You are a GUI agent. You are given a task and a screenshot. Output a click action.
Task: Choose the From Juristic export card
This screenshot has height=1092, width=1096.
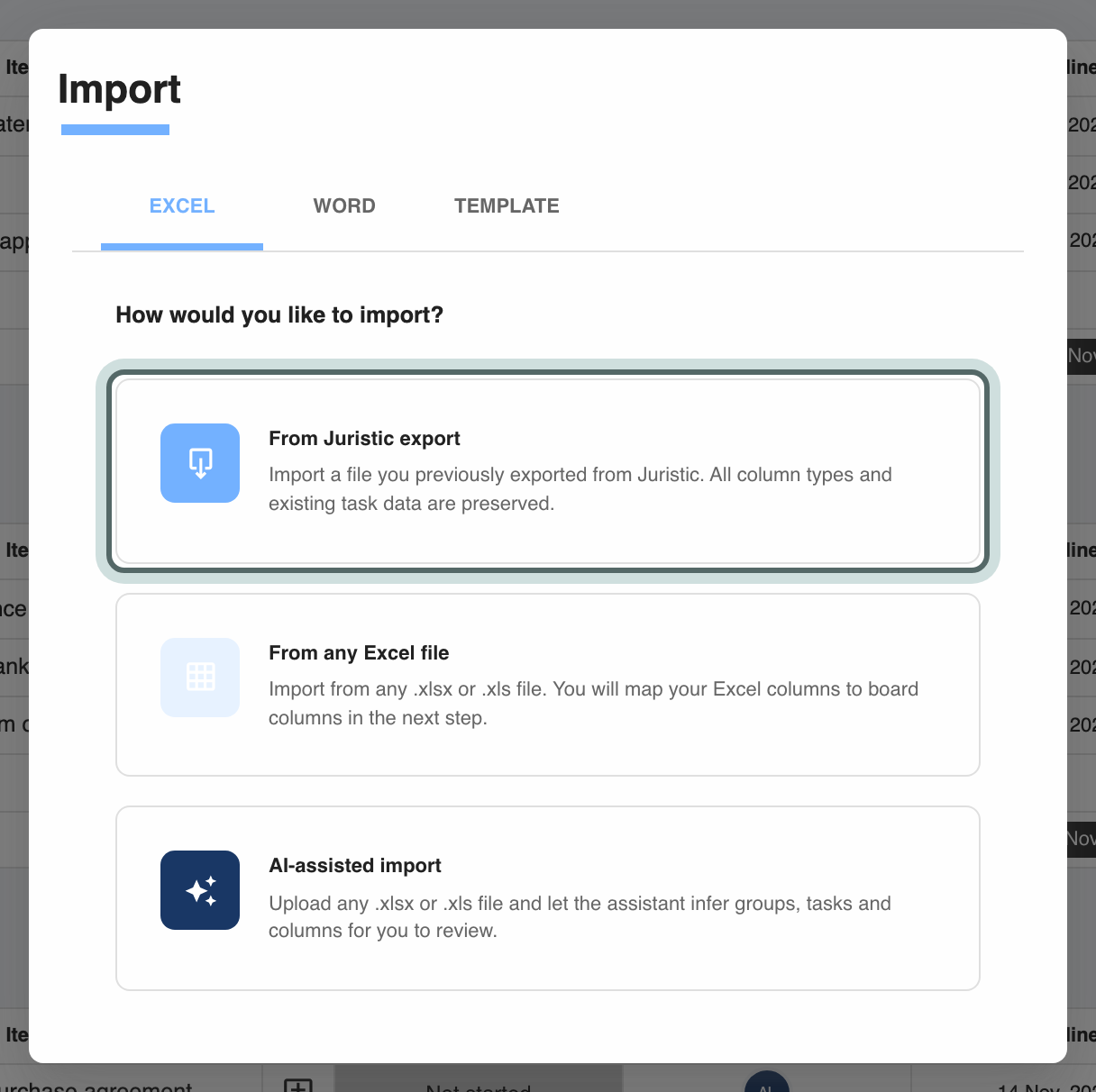(x=548, y=471)
